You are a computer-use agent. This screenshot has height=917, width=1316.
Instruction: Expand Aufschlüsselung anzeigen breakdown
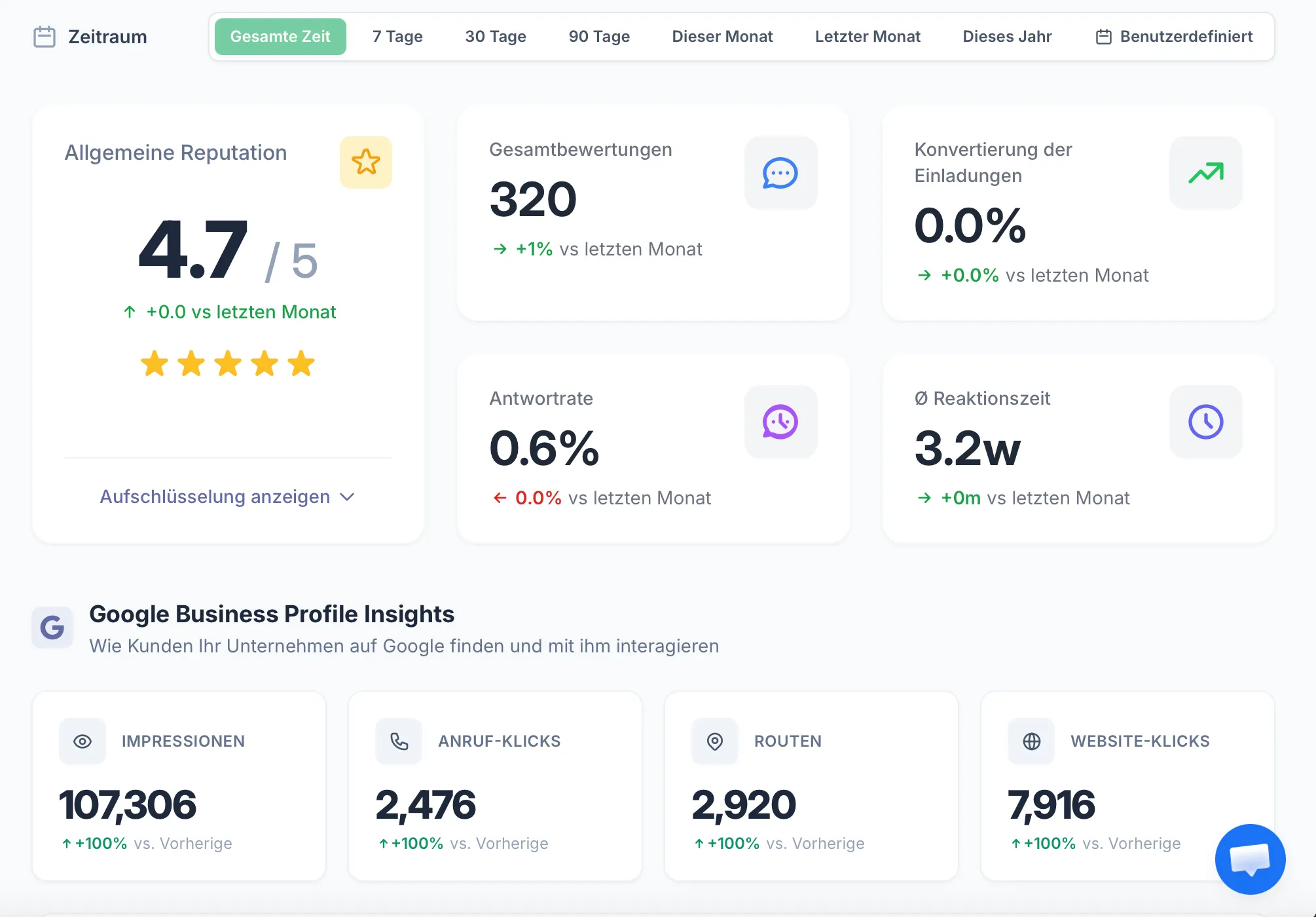(215, 497)
